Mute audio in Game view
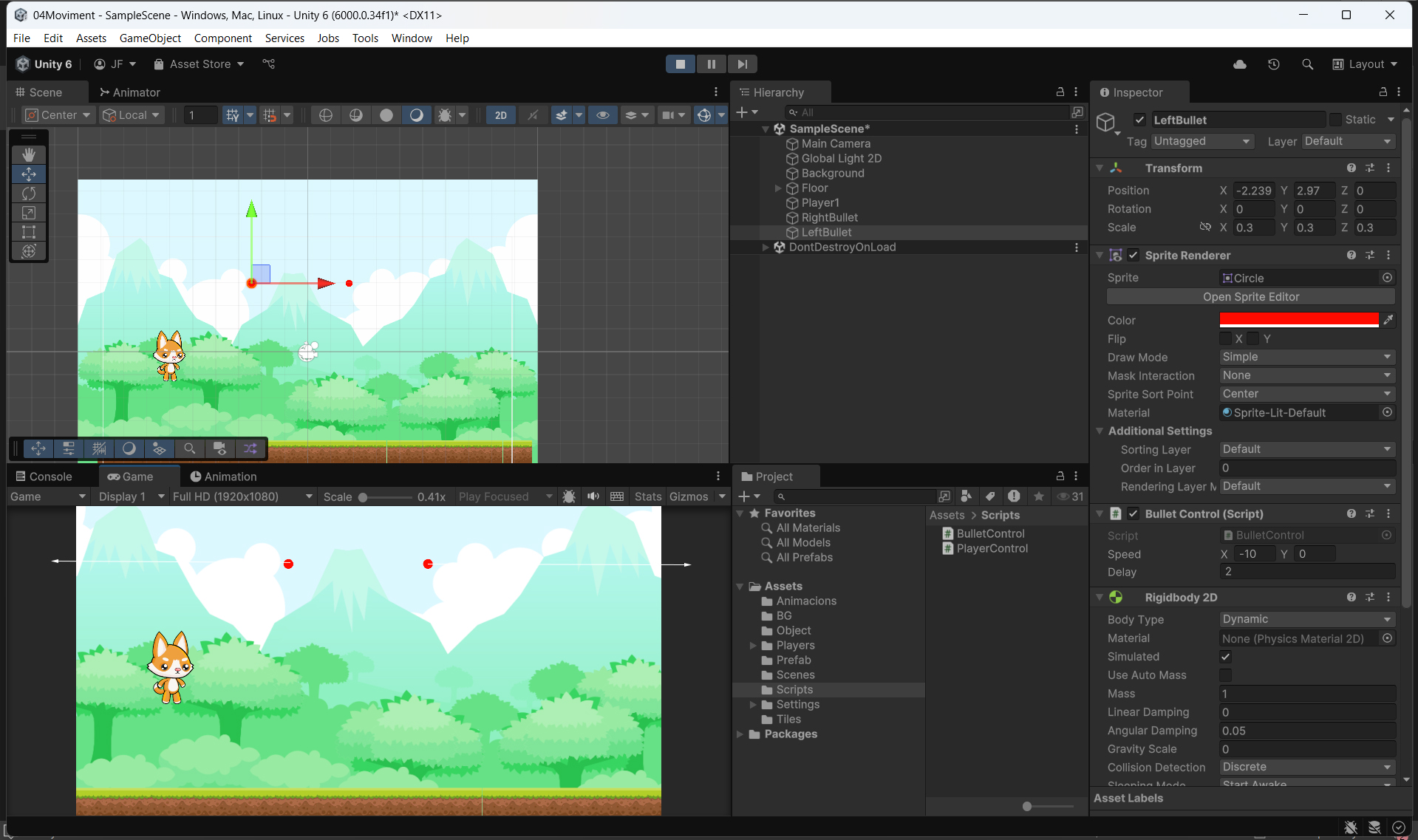 tap(593, 496)
